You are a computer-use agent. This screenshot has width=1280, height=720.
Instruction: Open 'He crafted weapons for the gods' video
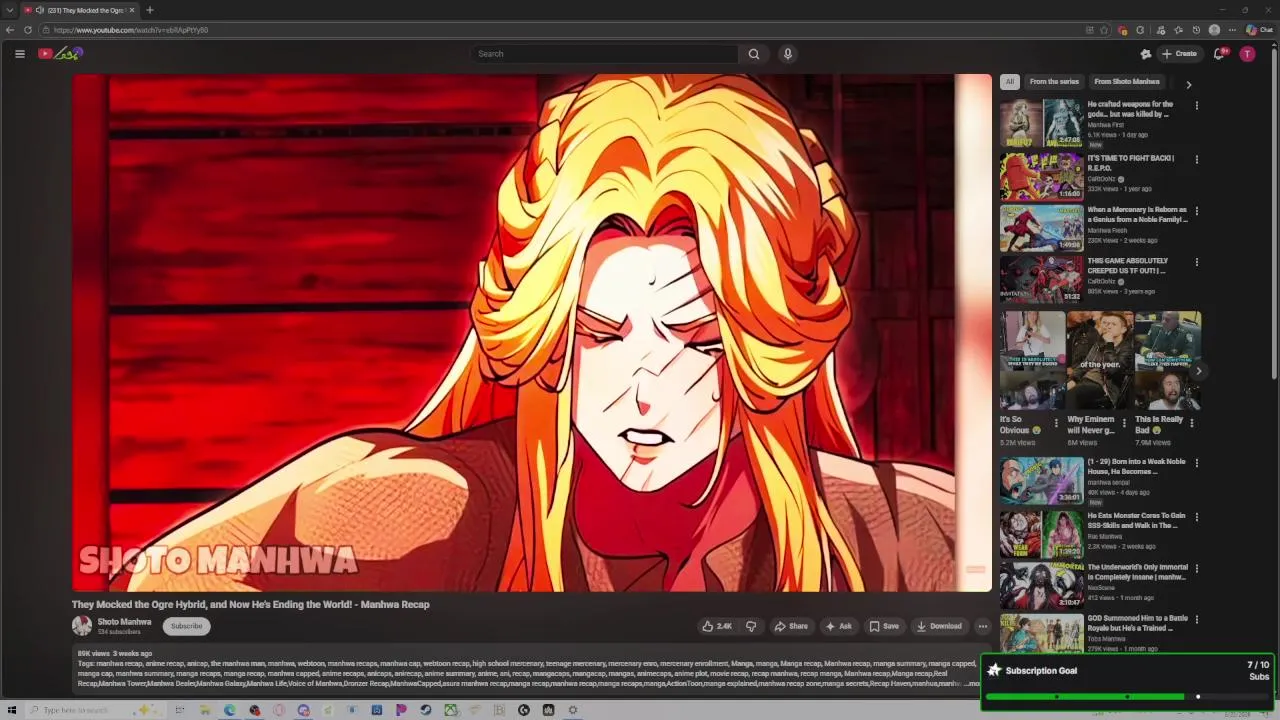click(x=1130, y=109)
